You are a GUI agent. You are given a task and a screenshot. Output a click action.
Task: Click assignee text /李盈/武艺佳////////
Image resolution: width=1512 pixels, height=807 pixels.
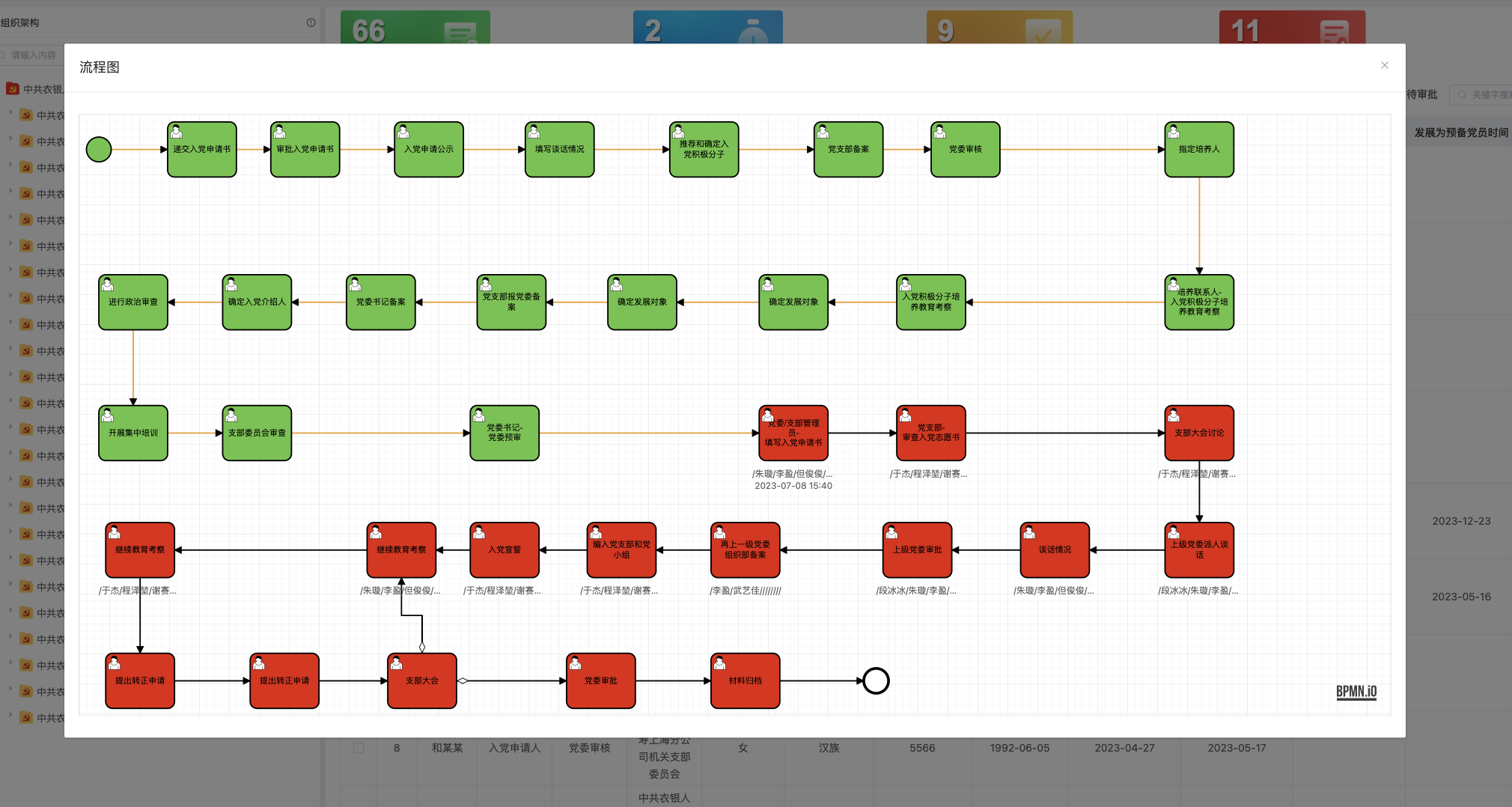(746, 591)
